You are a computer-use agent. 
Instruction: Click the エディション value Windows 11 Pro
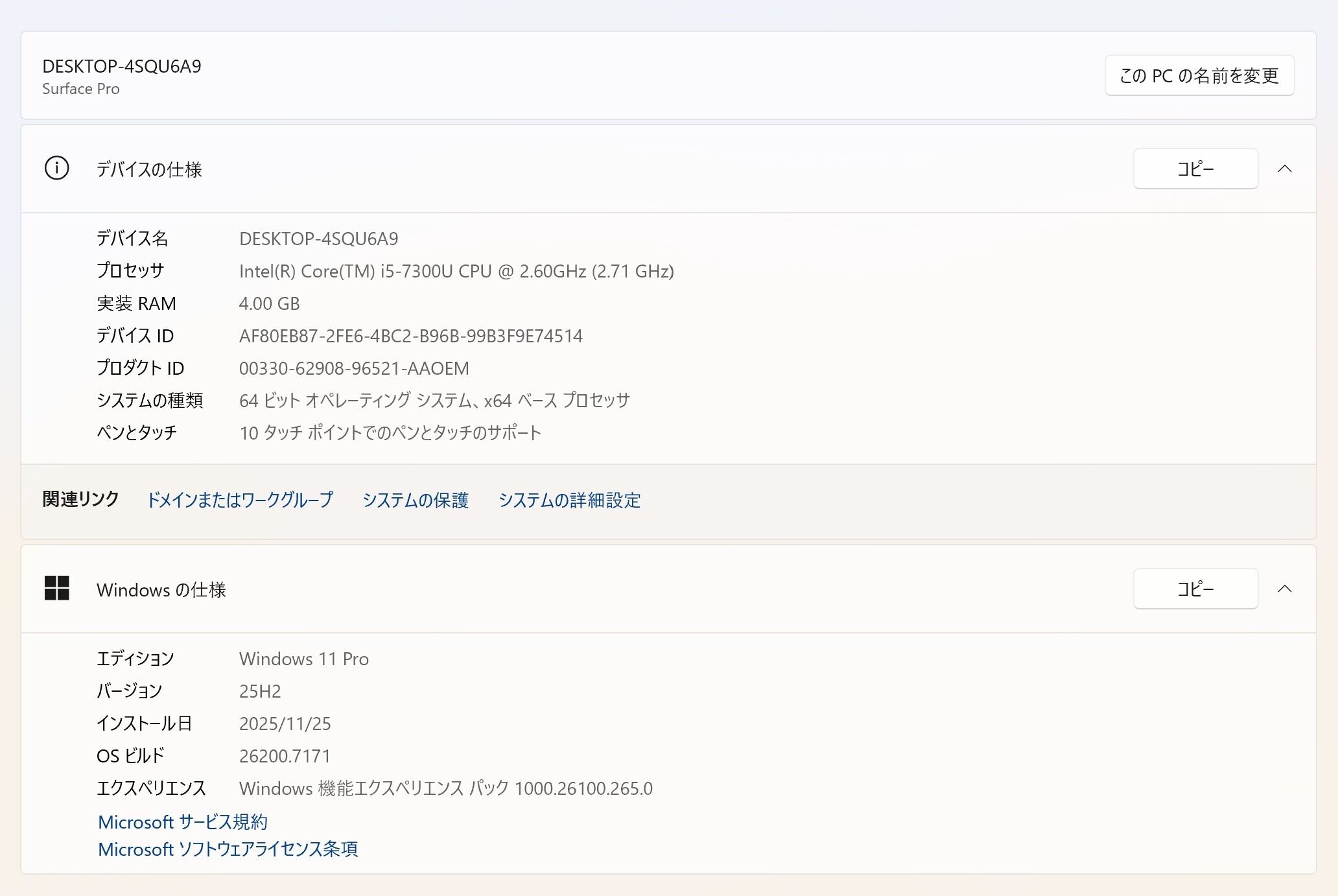pos(303,659)
